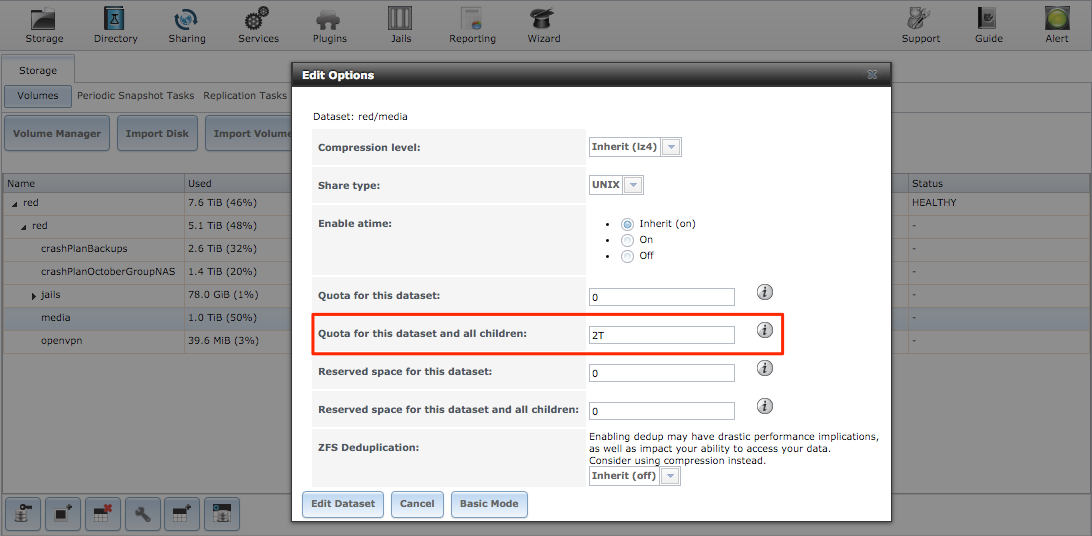
Task: Collapse the nested red dataset
Action: pos(24,226)
